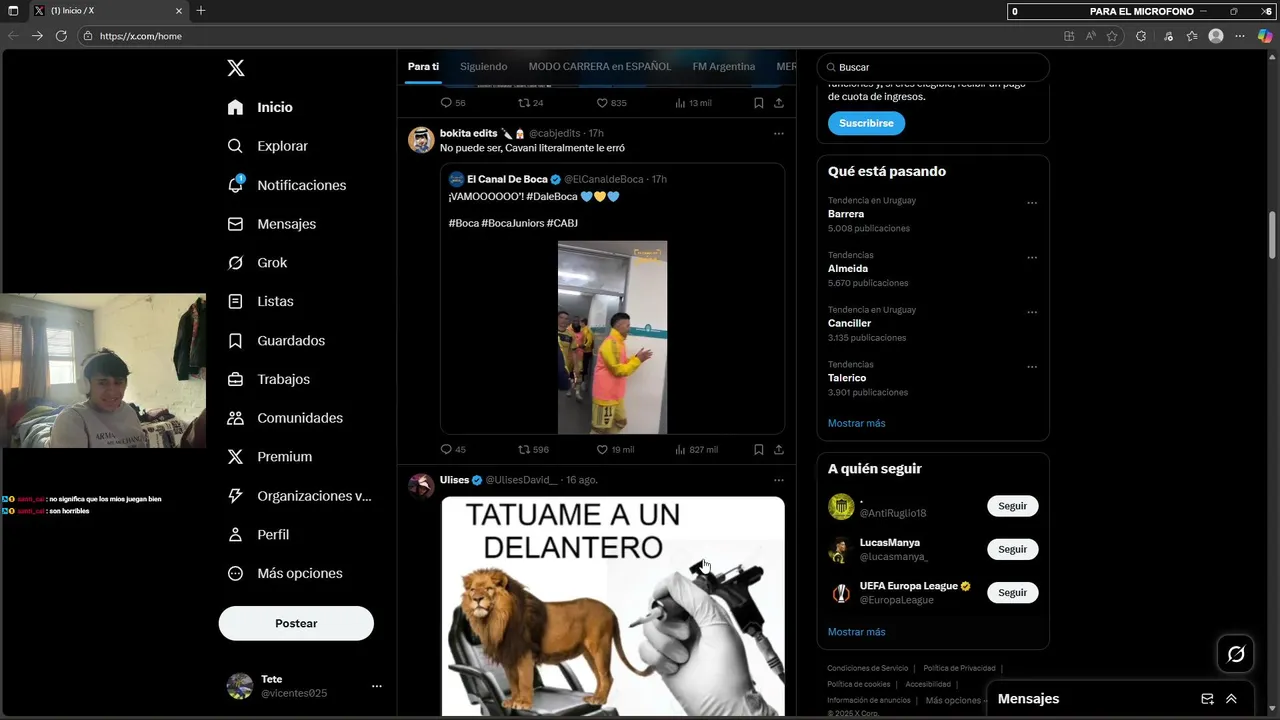Viewport: 1280px width, 720px height.
Task: Open Explorar in the sidebar
Action: pos(267,146)
